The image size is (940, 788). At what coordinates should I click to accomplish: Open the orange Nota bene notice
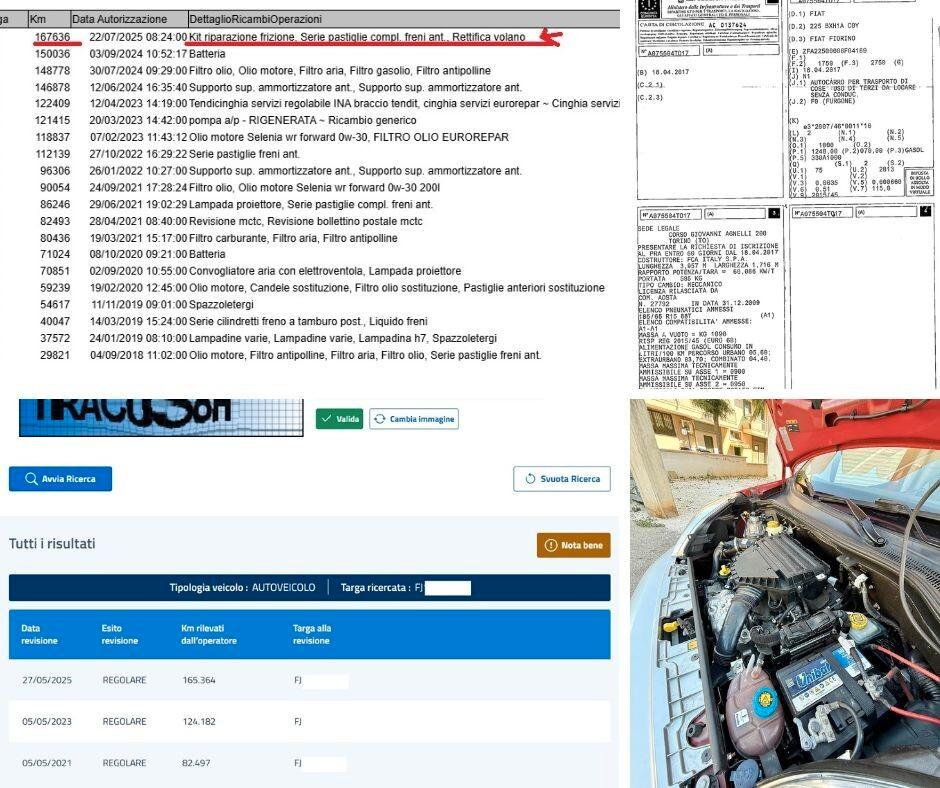574,545
